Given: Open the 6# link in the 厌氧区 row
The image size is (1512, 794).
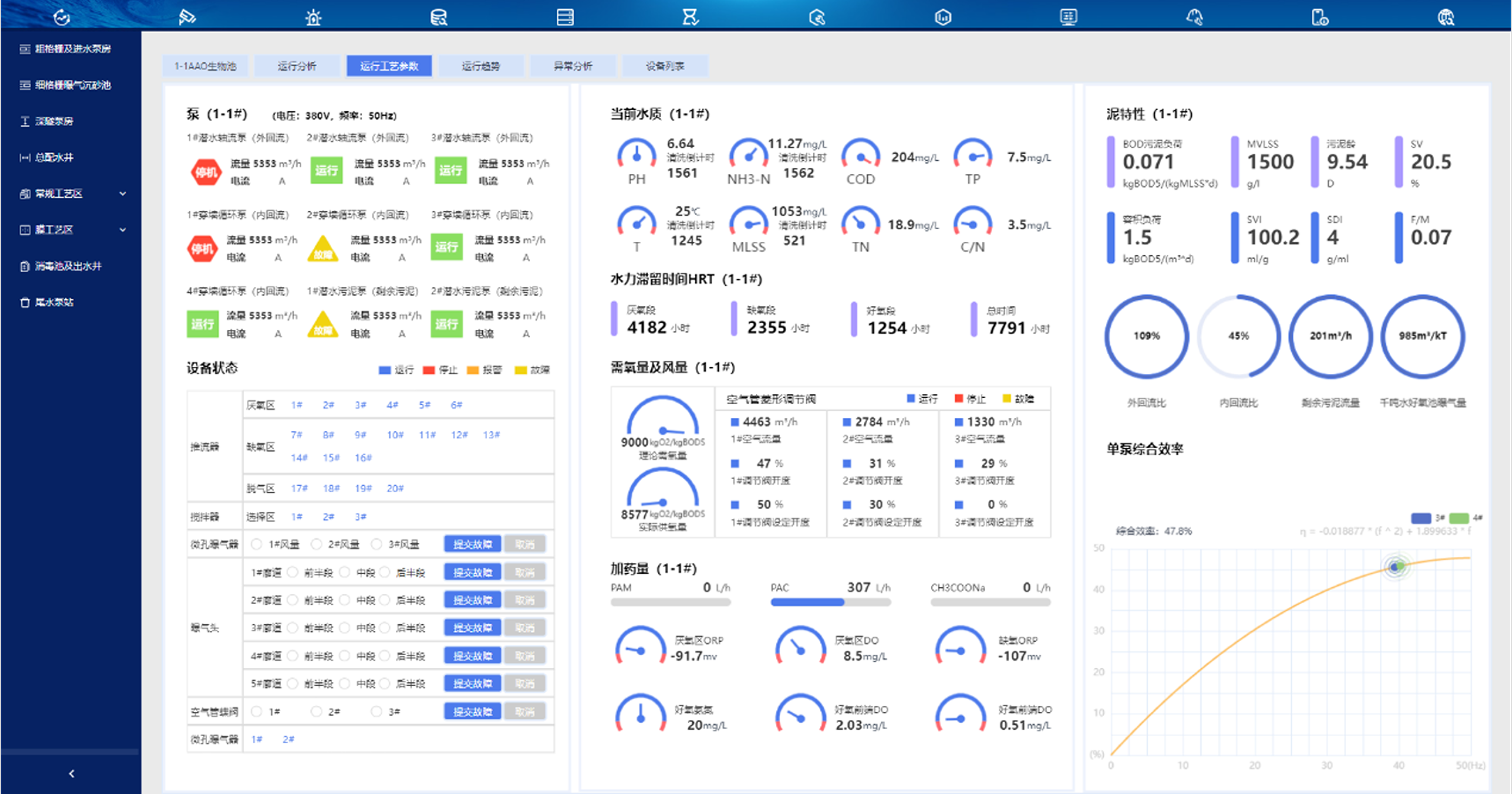Looking at the screenshot, I should click(x=457, y=405).
